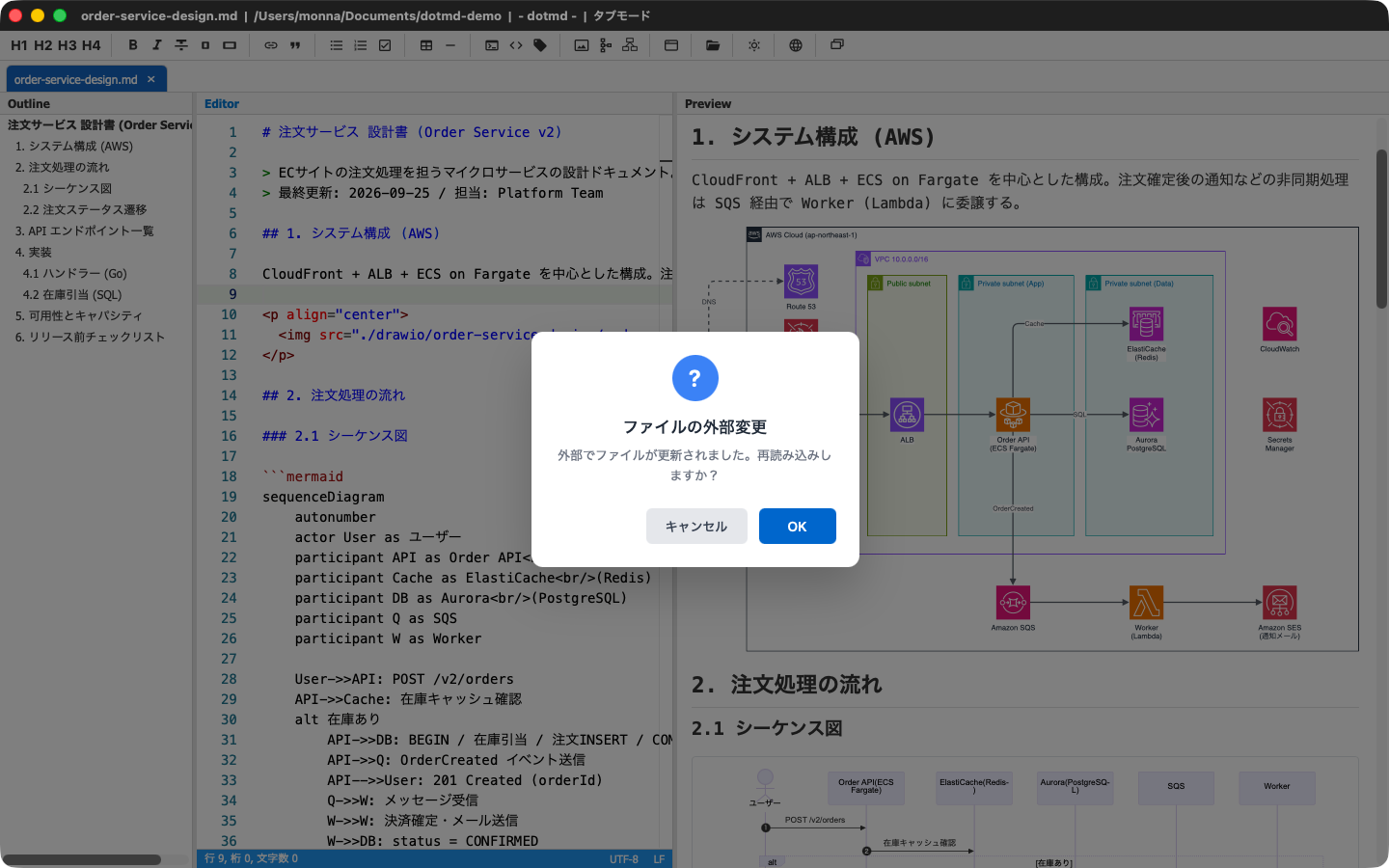Screen dimensions: 1389x868
Task: Insert a task checklist
Action: tap(385, 45)
